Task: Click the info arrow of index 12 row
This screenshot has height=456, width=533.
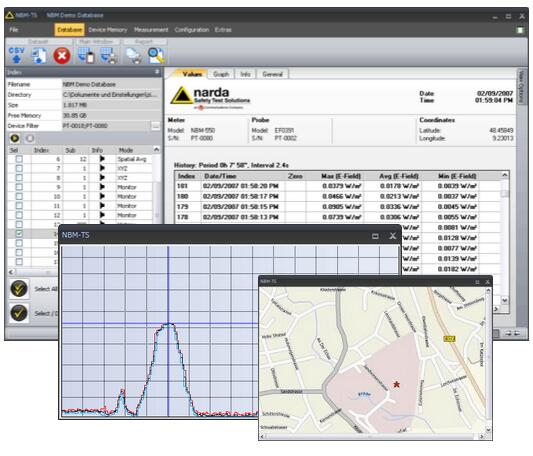Action: 102,215
